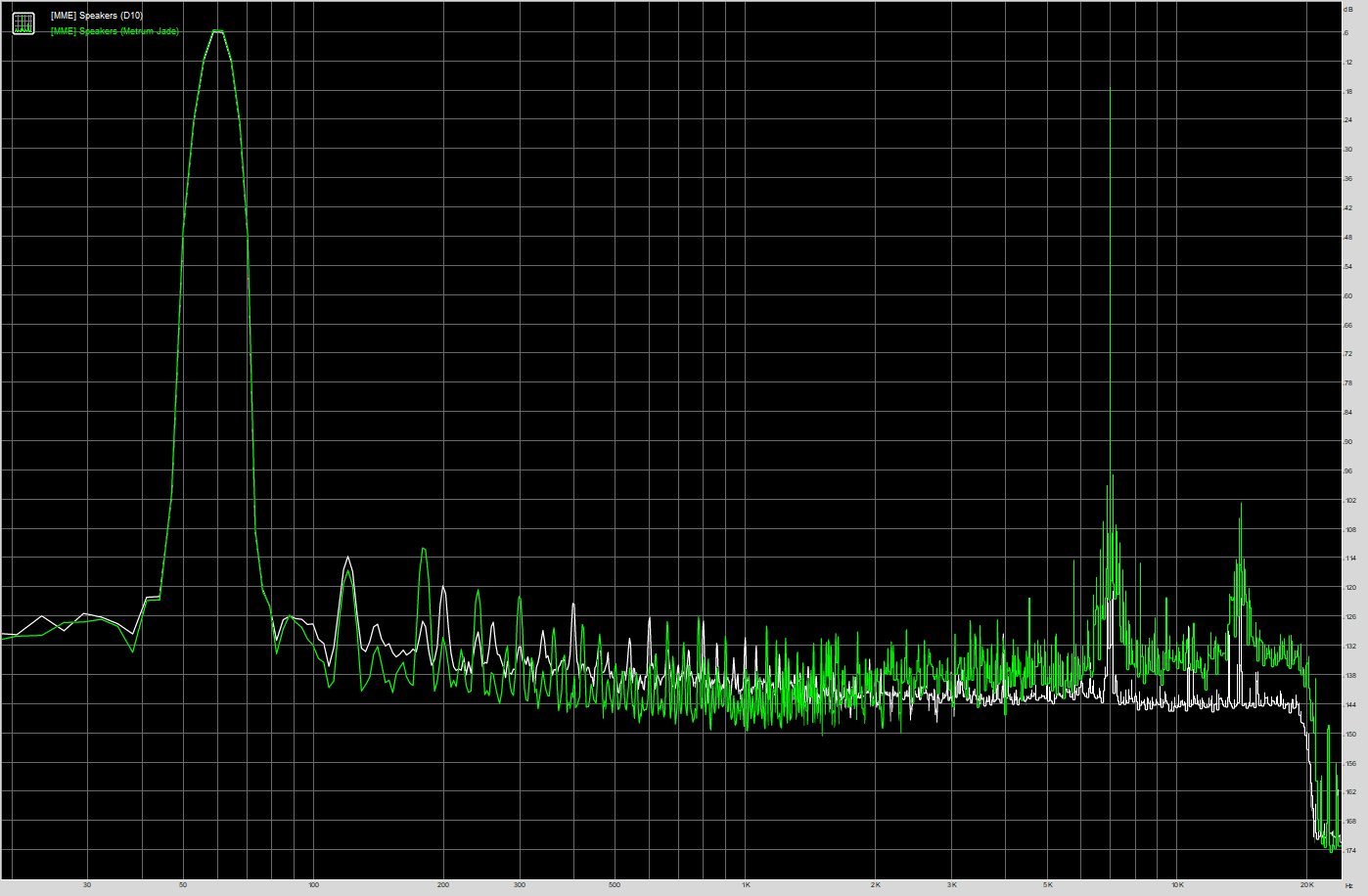Click the dB unit label at the top right
Screen dimensions: 1368x896
pyautogui.click(x=1347, y=9)
